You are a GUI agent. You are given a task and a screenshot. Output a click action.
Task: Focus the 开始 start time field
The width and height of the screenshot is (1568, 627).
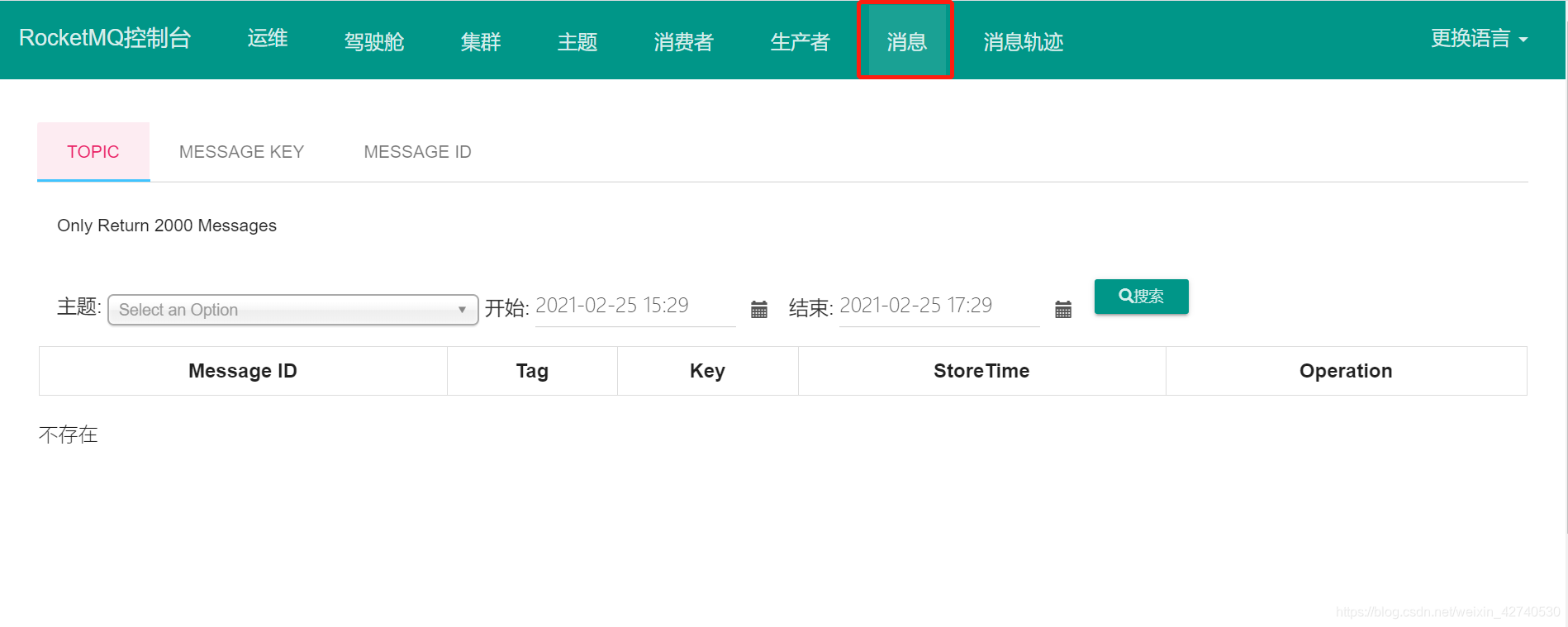pos(635,306)
